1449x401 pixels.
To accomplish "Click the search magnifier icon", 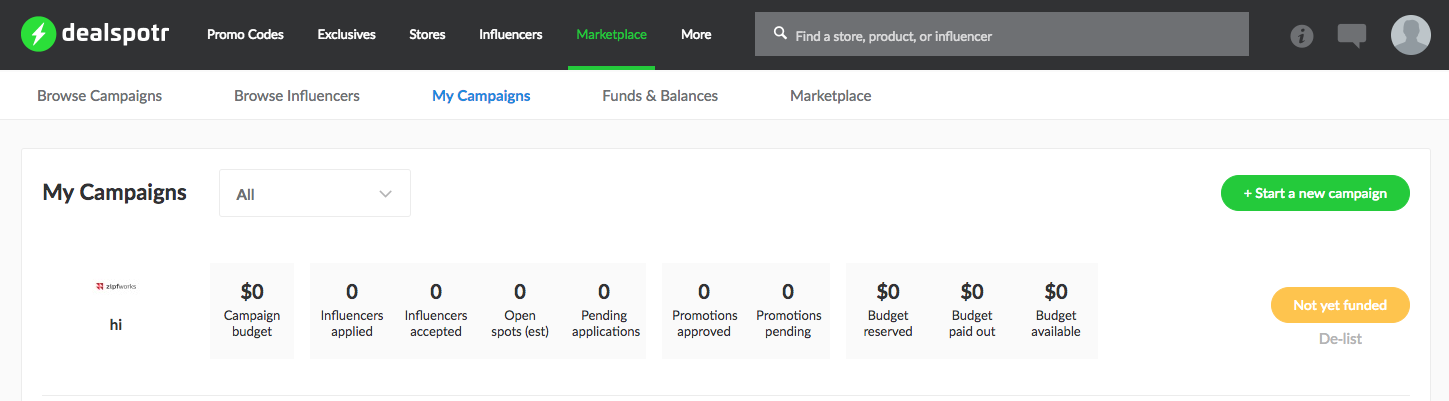I will [781, 34].
